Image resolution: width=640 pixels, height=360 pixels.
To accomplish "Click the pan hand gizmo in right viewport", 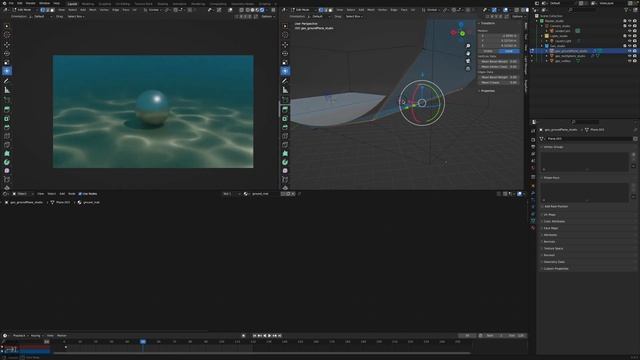I will 468,53.
